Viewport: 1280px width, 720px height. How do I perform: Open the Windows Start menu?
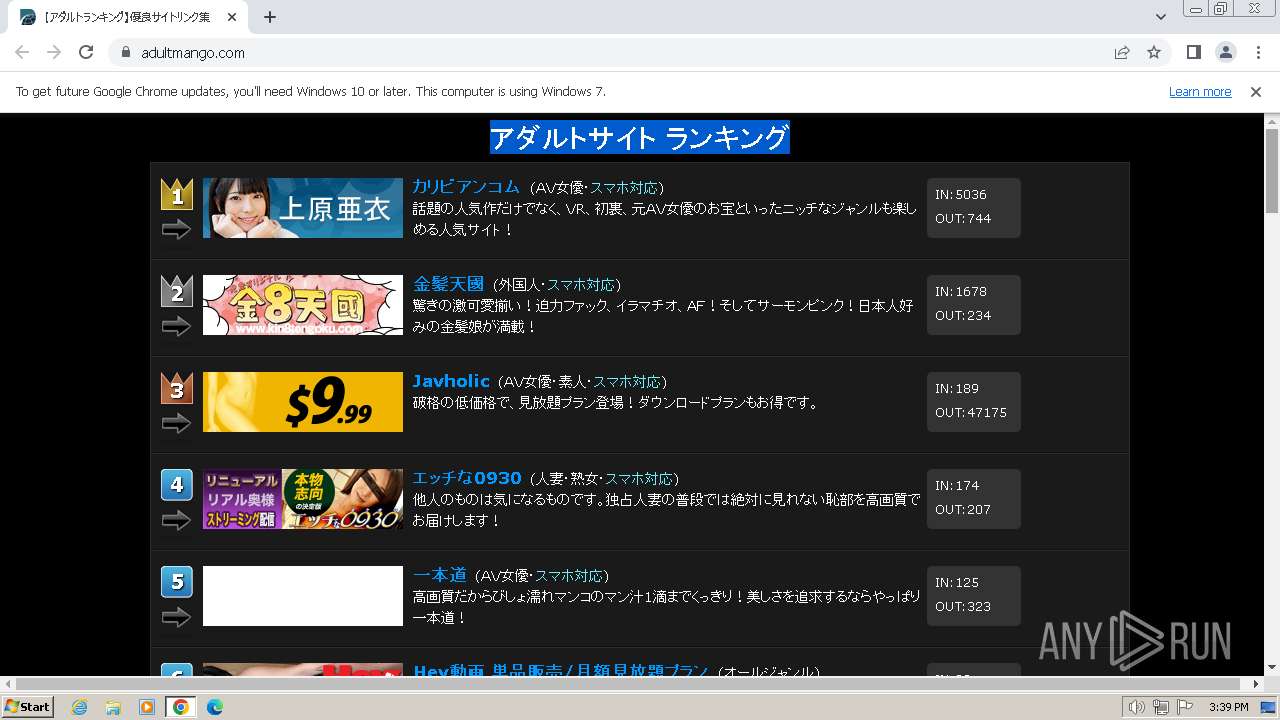pos(27,707)
